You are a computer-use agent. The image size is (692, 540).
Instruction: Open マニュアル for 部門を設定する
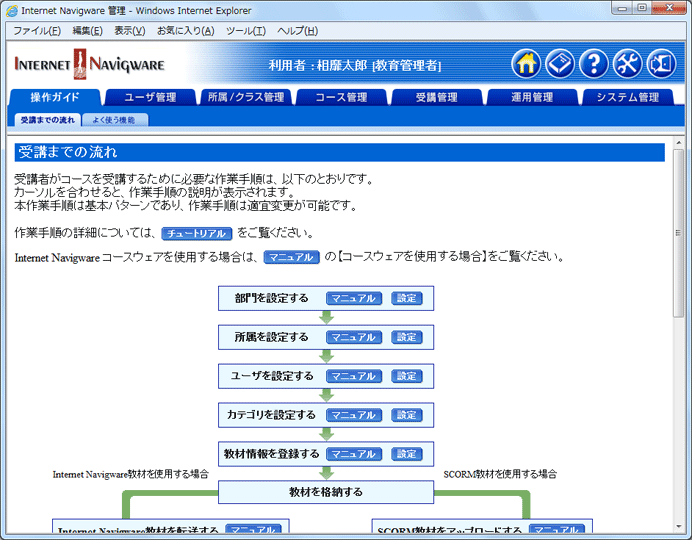click(x=354, y=299)
